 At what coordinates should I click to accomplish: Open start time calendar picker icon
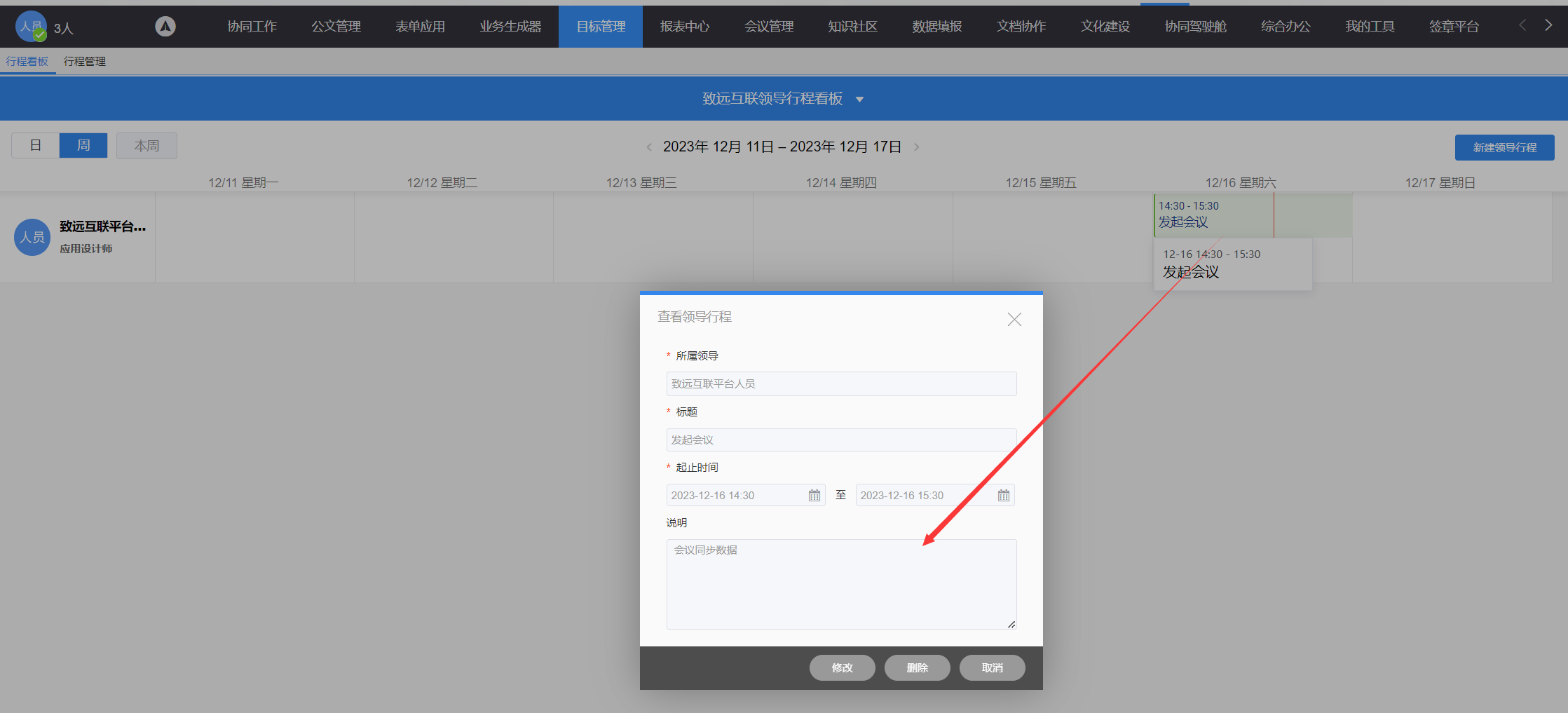(814, 496)
